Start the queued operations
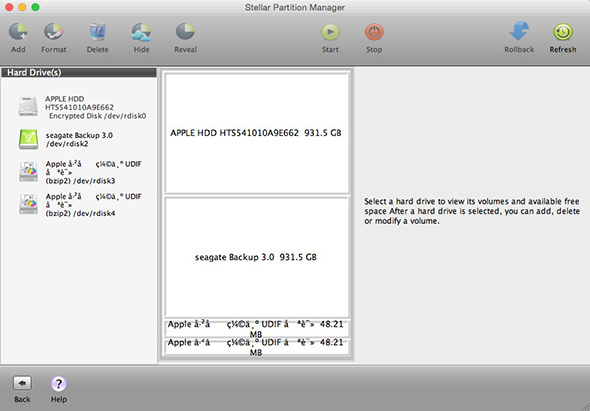 [330, 32]
